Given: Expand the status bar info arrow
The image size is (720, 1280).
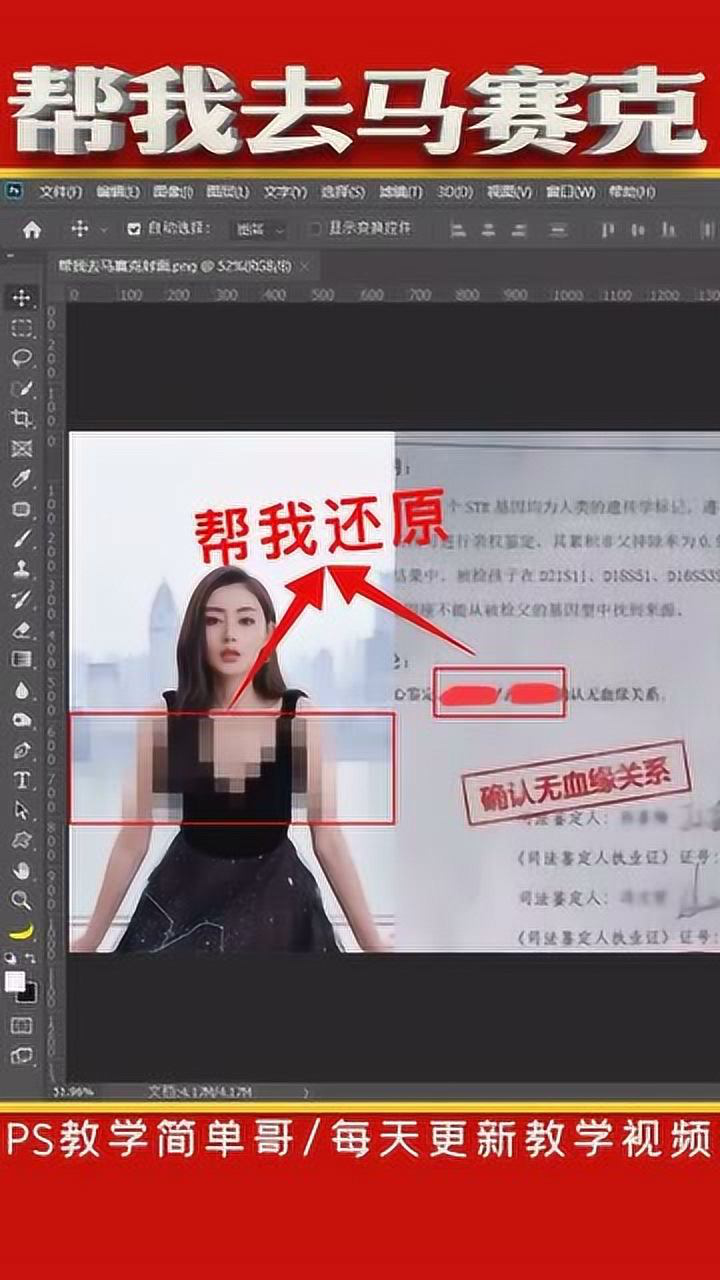Looking at the screenshot, I should coord(304,1091).
